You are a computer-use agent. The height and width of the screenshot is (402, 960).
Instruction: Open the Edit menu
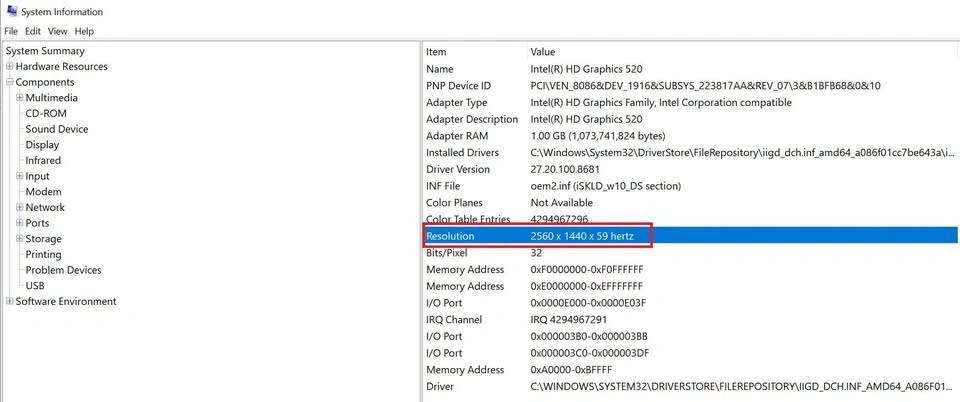[x=33, y=31]
